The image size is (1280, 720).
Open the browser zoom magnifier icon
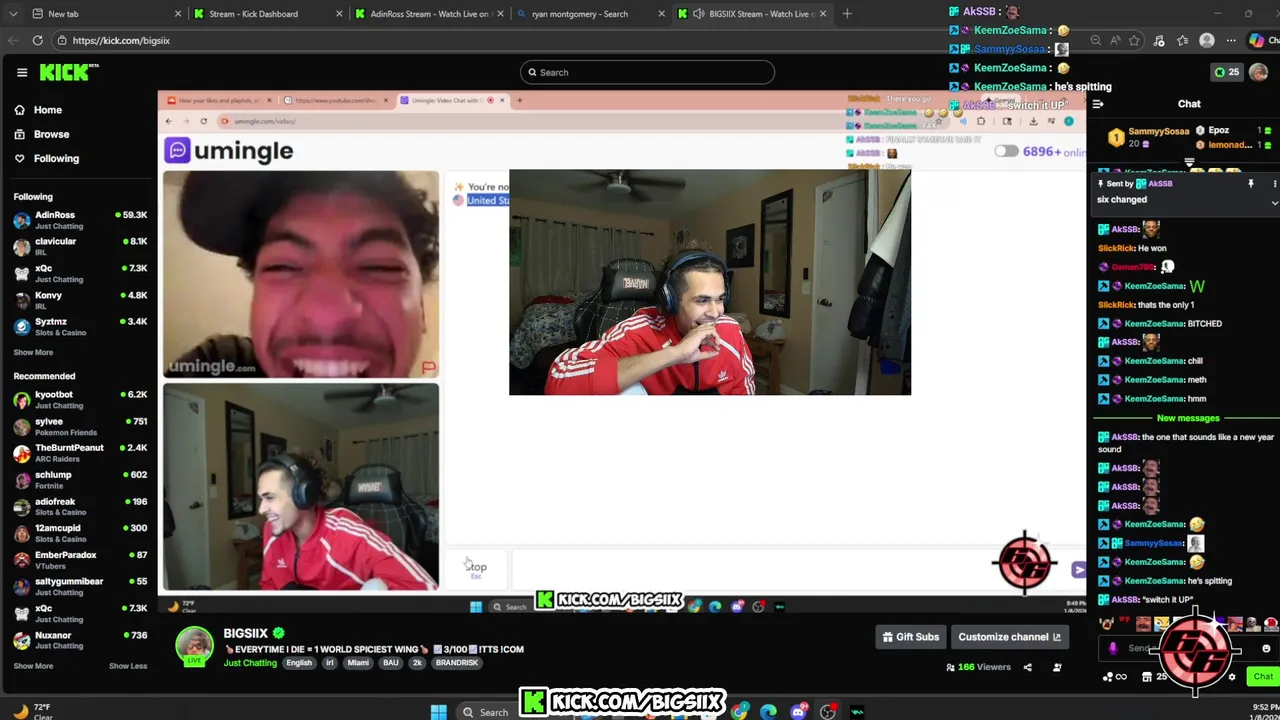click(x=1096, y=40)
